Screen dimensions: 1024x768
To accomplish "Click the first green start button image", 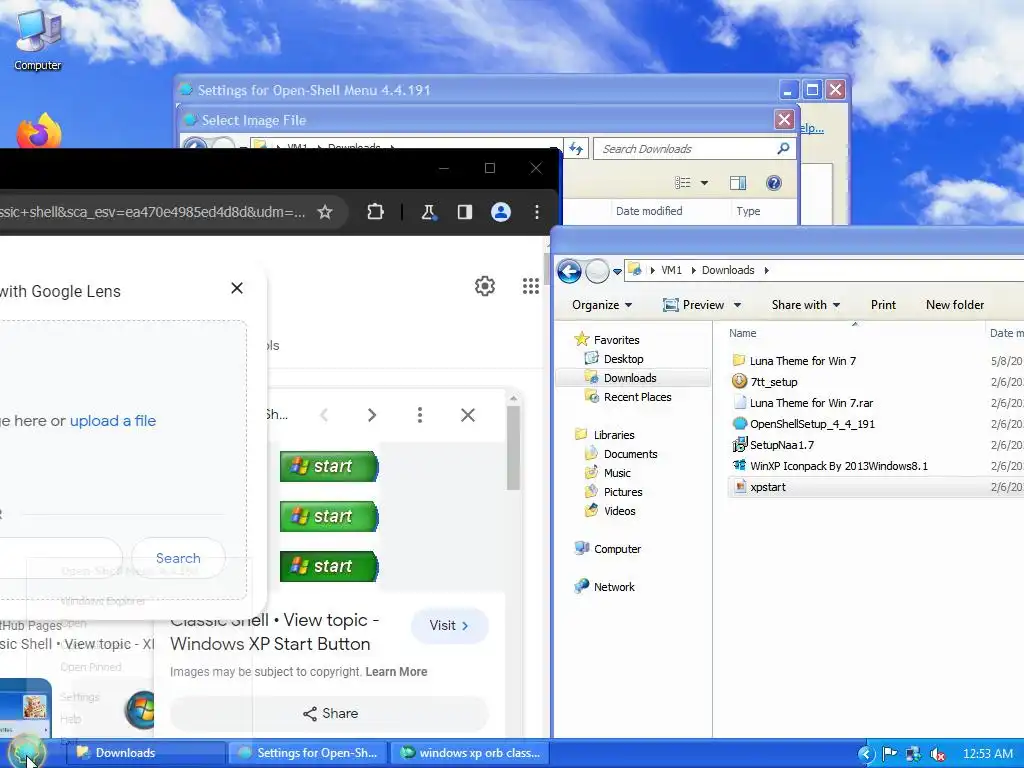I will tap(329, 466).
